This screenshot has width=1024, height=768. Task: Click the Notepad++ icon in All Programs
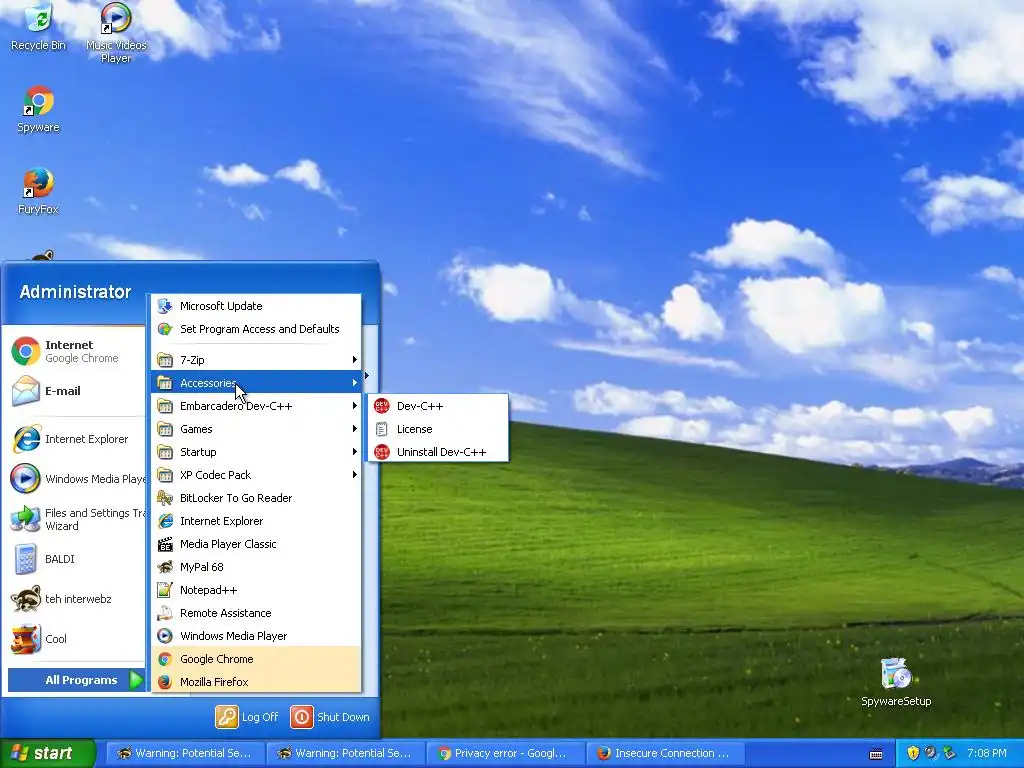point(165,590)
